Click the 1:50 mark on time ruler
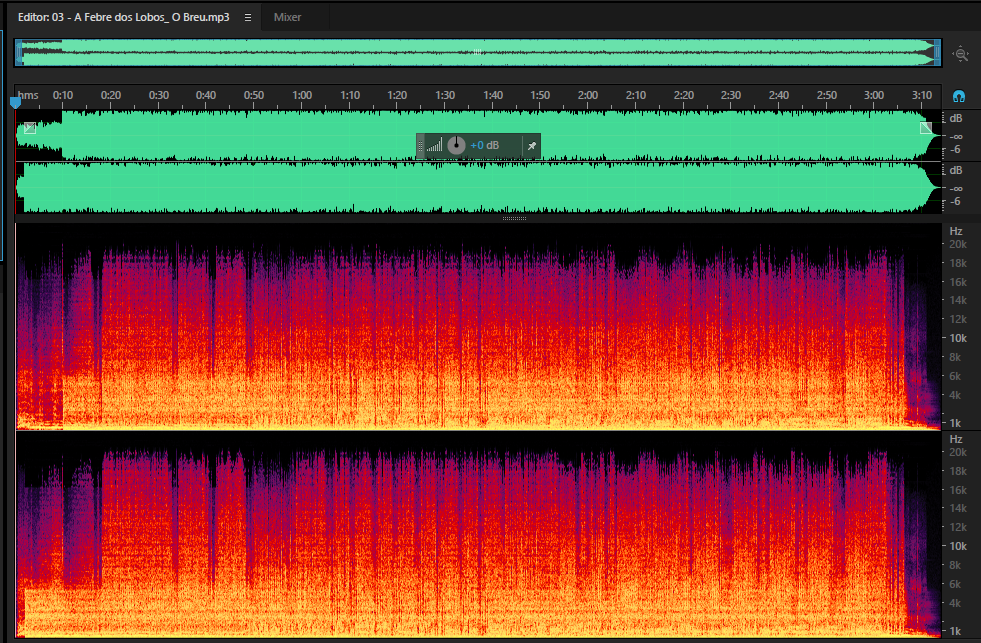This screenshot has width=981, height=643. [541, 95]
